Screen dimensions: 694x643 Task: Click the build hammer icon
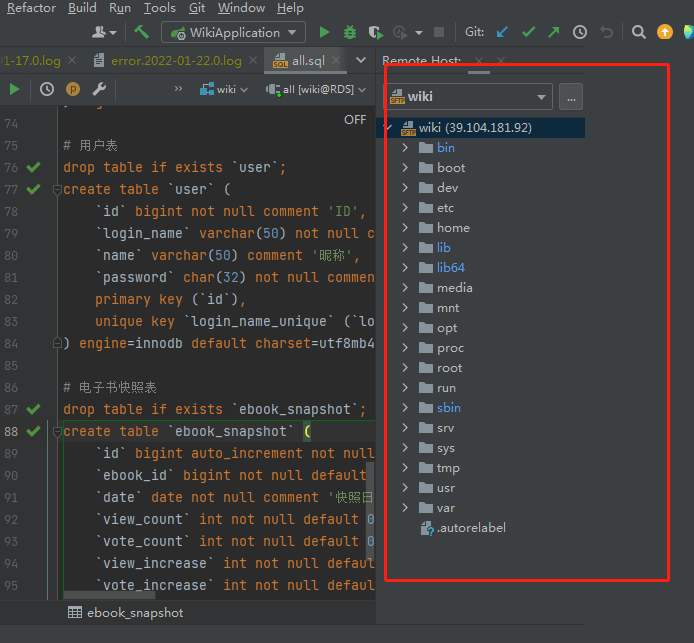[x=142, y=32]
